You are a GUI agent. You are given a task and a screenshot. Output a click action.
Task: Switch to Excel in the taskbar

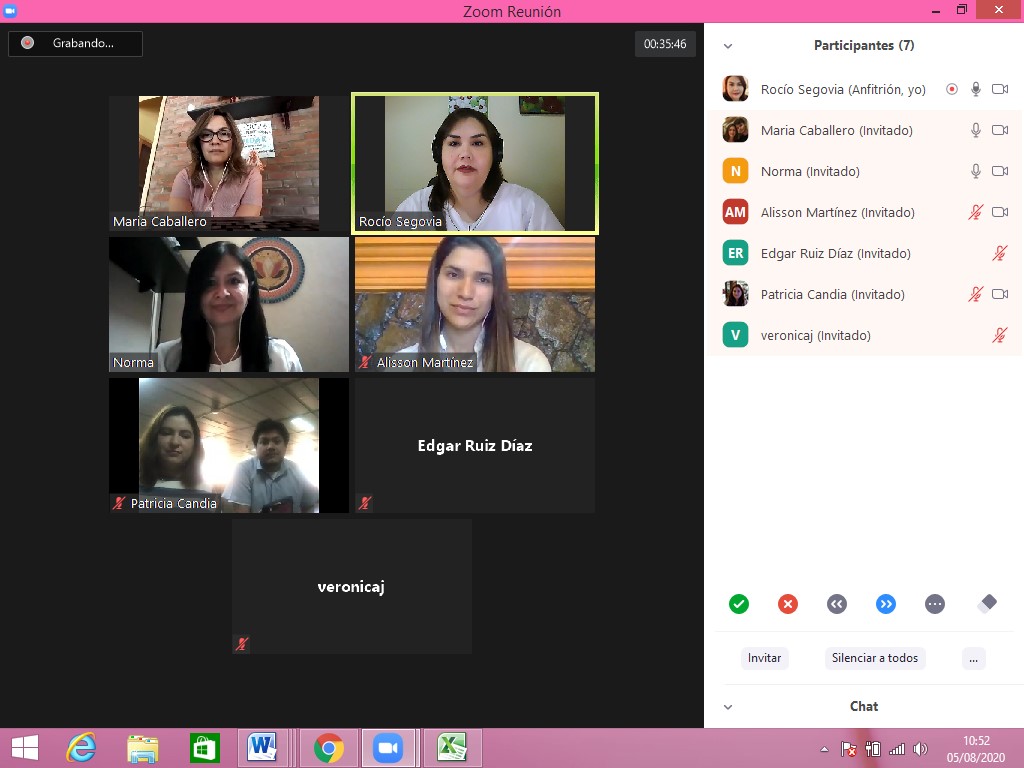pyautogui.click(x=452, y=748)
